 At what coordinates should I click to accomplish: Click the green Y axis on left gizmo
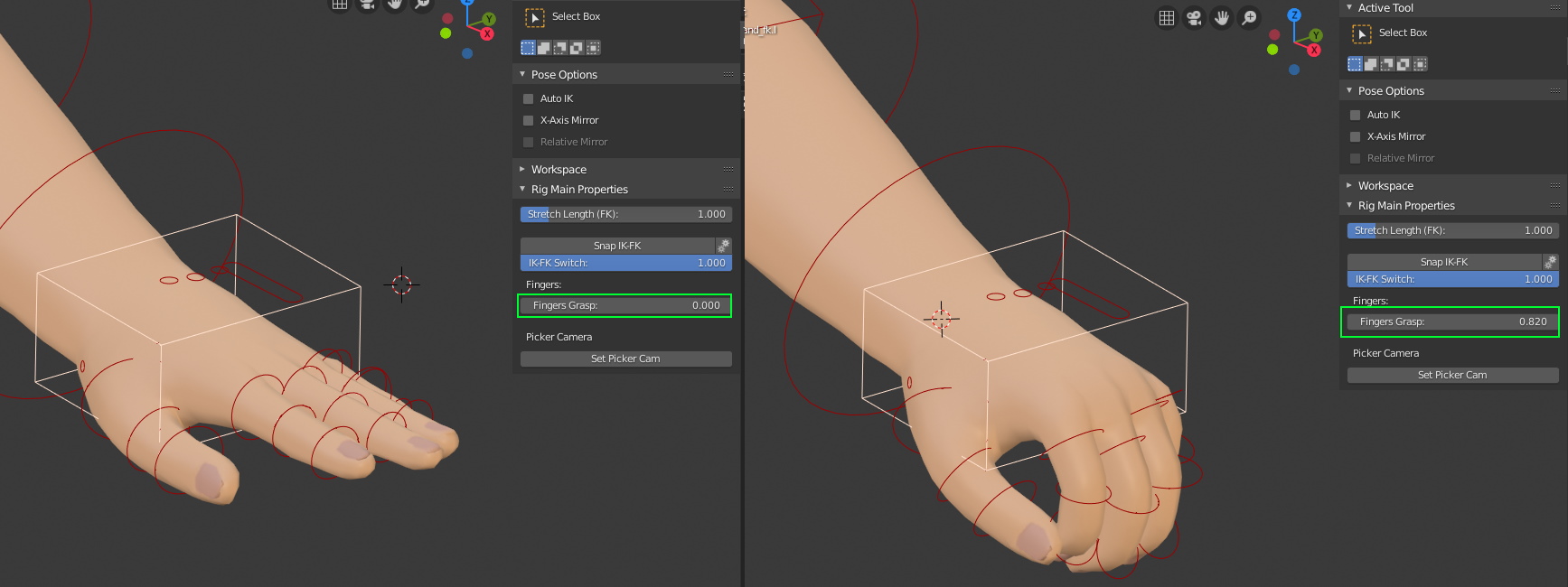point(489,19)
